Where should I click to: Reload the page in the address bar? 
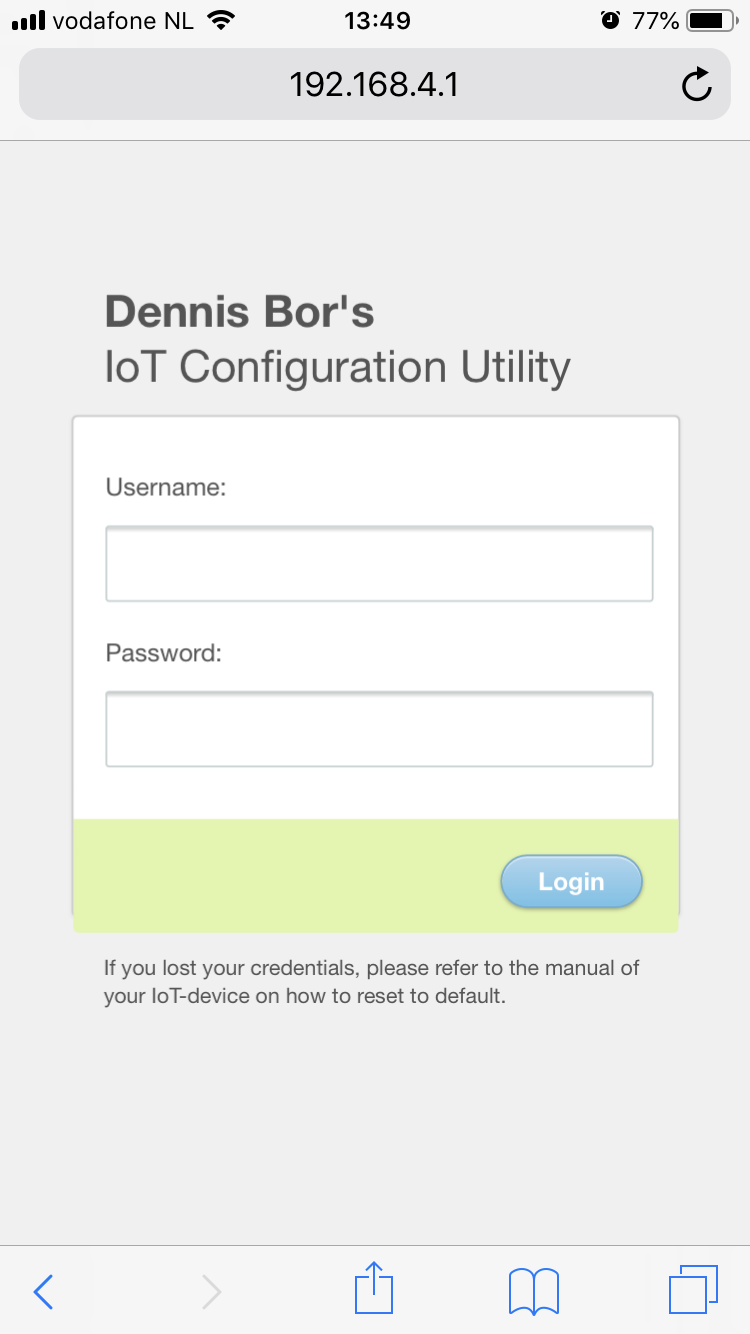coord(696,85)
